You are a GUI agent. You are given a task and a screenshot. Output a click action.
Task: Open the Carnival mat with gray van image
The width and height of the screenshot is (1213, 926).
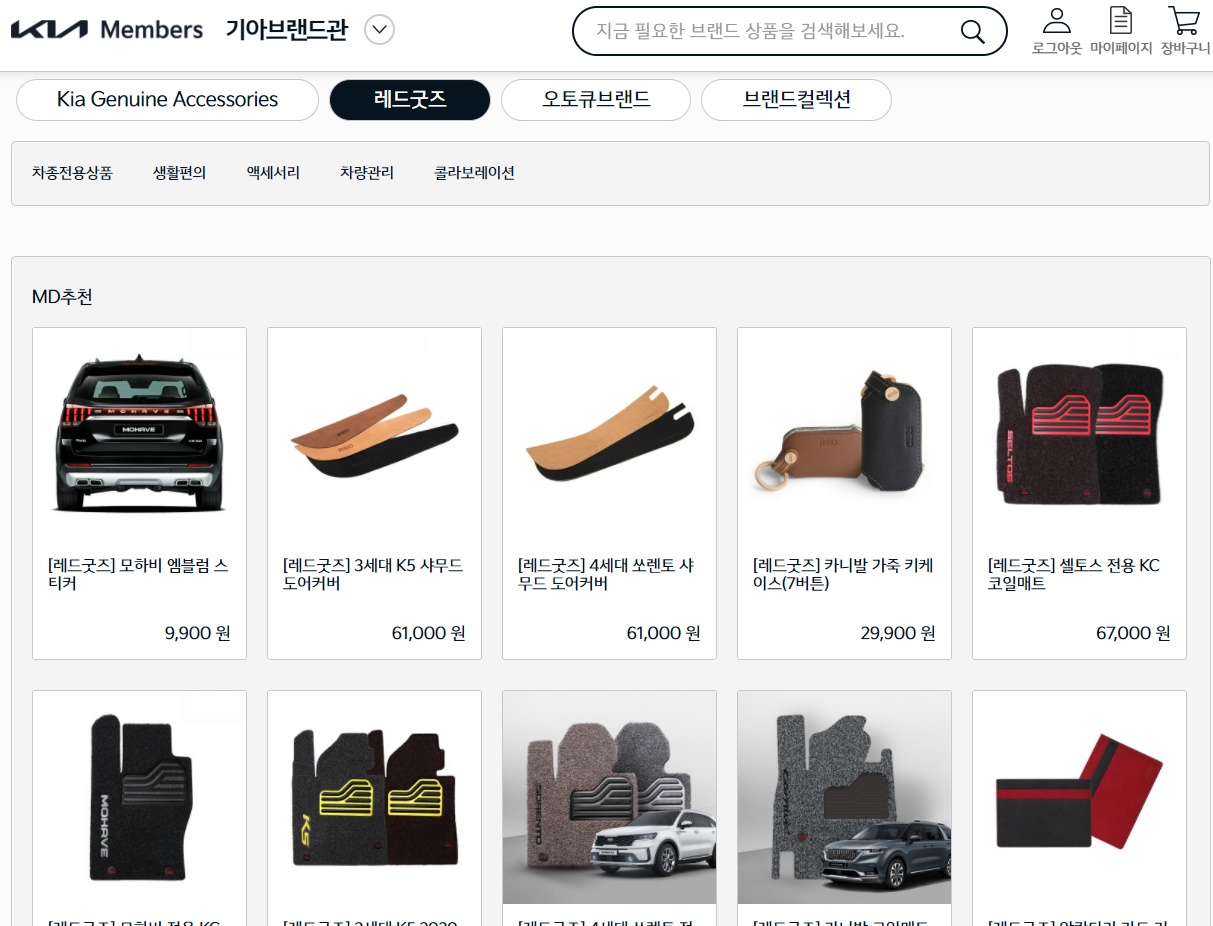coord(844,797)
